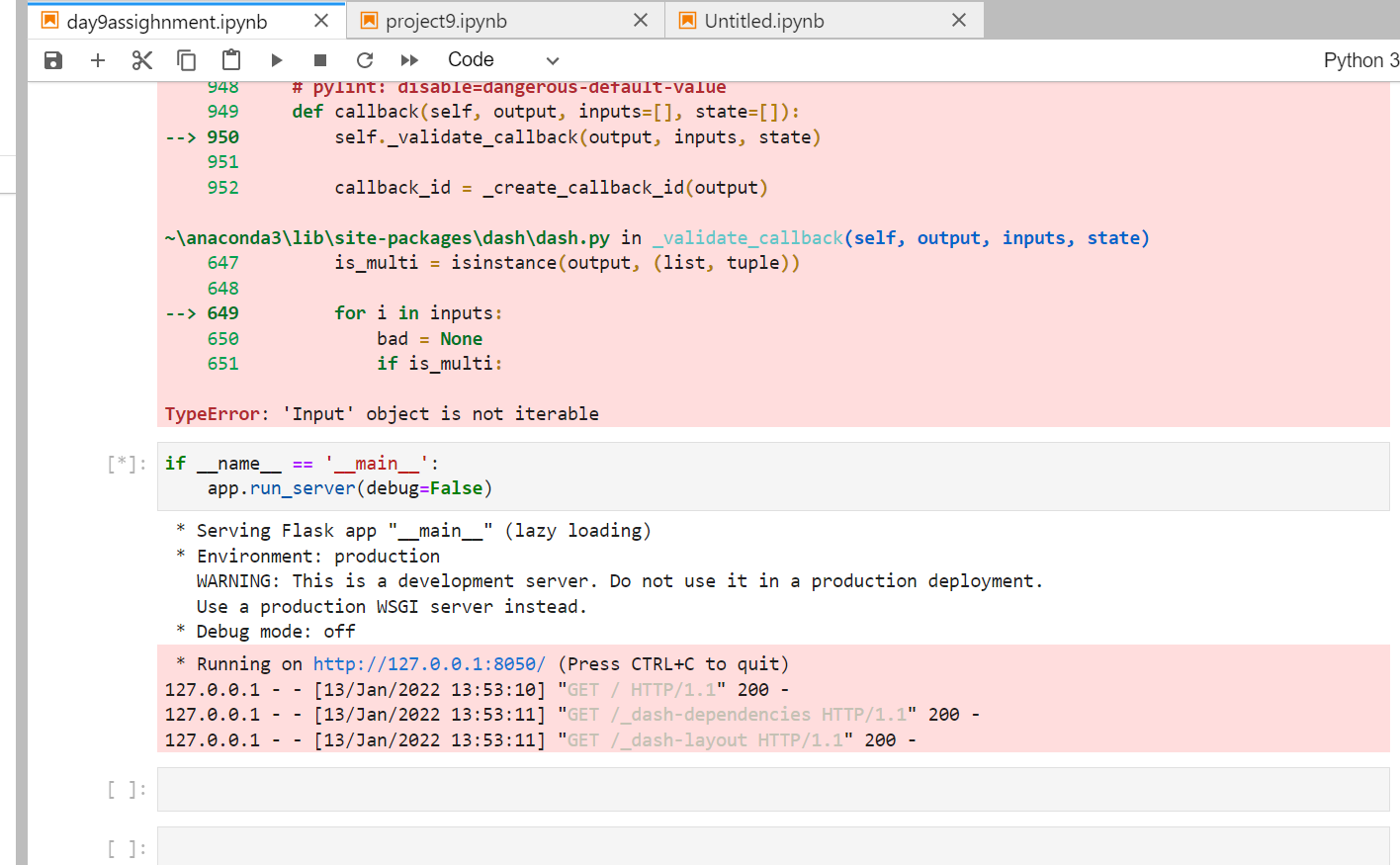Screen dimensions: 1400x865
Task: Cut the selected cell with the scissors icon
Action: pos(142,60)
